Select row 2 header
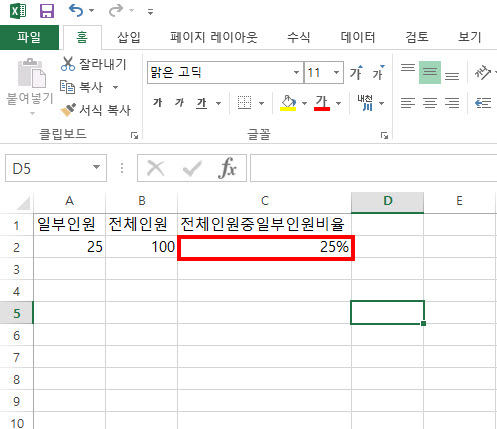 coord(16,247)
